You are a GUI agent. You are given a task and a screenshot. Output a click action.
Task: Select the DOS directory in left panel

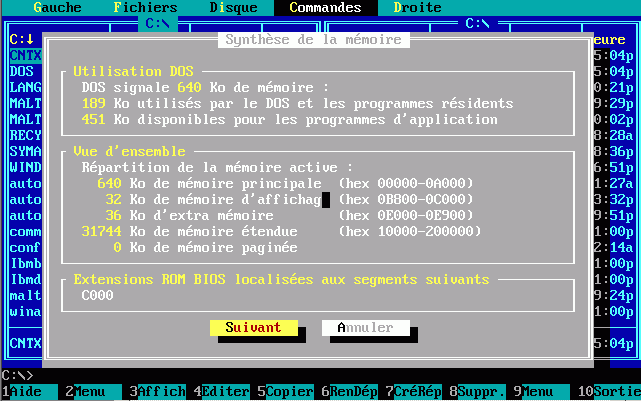[x=22, y=72]
